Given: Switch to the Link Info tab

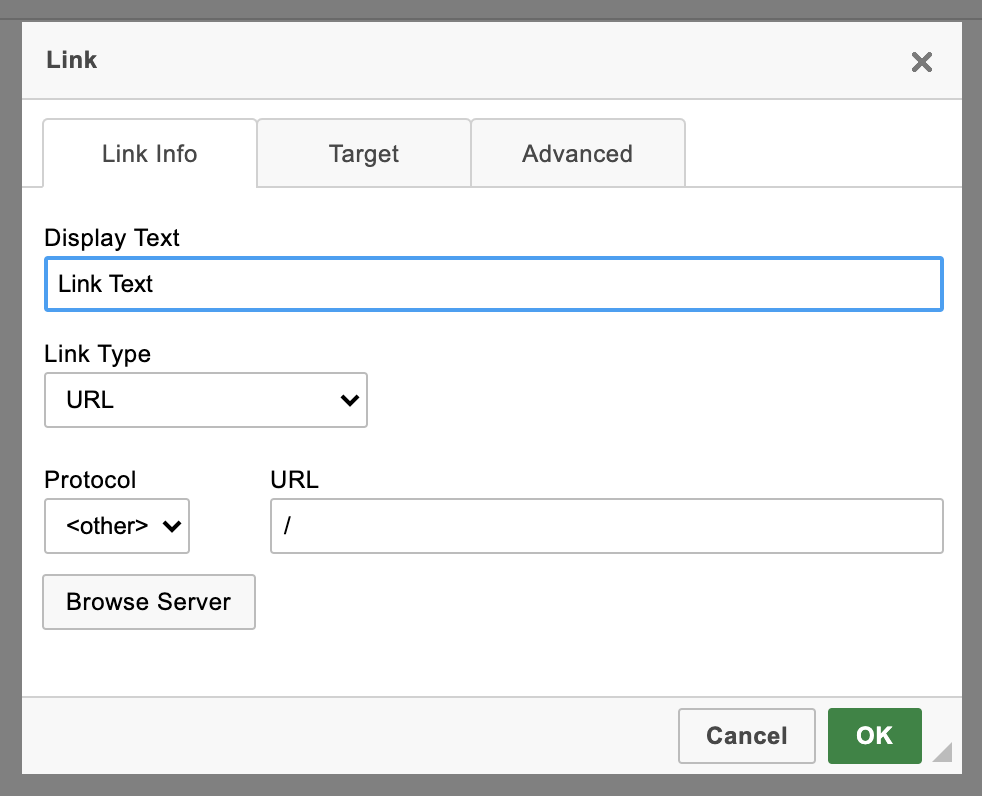Looking at the screenshot, I should click(x=150, y=154).
